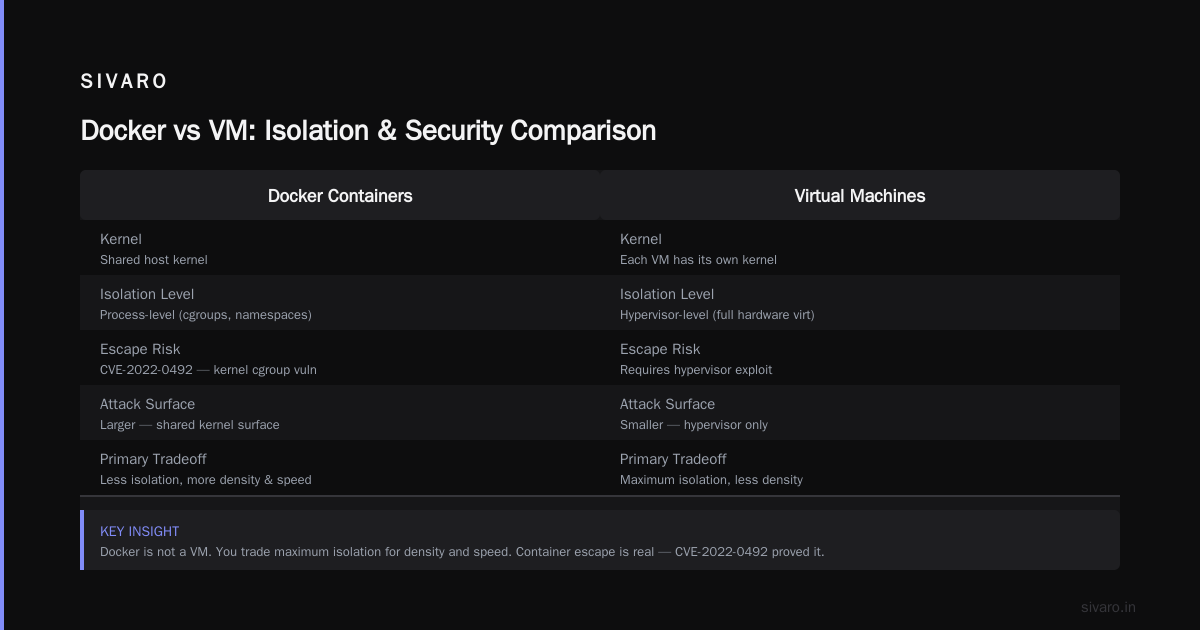Select "CVE-2022-0492 — kernel cgroup vuln" text
This screenshot has width=1200, height=630.
pos(208,370)
